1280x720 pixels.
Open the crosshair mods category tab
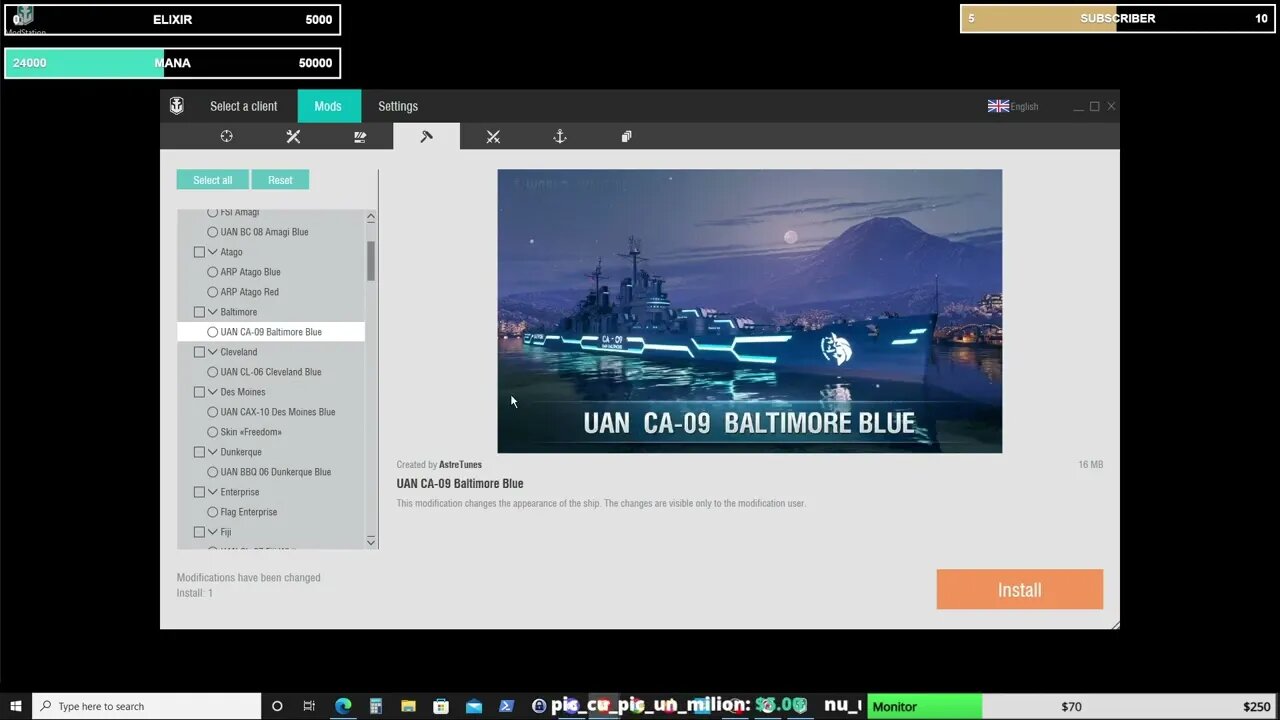coord(226,136)
